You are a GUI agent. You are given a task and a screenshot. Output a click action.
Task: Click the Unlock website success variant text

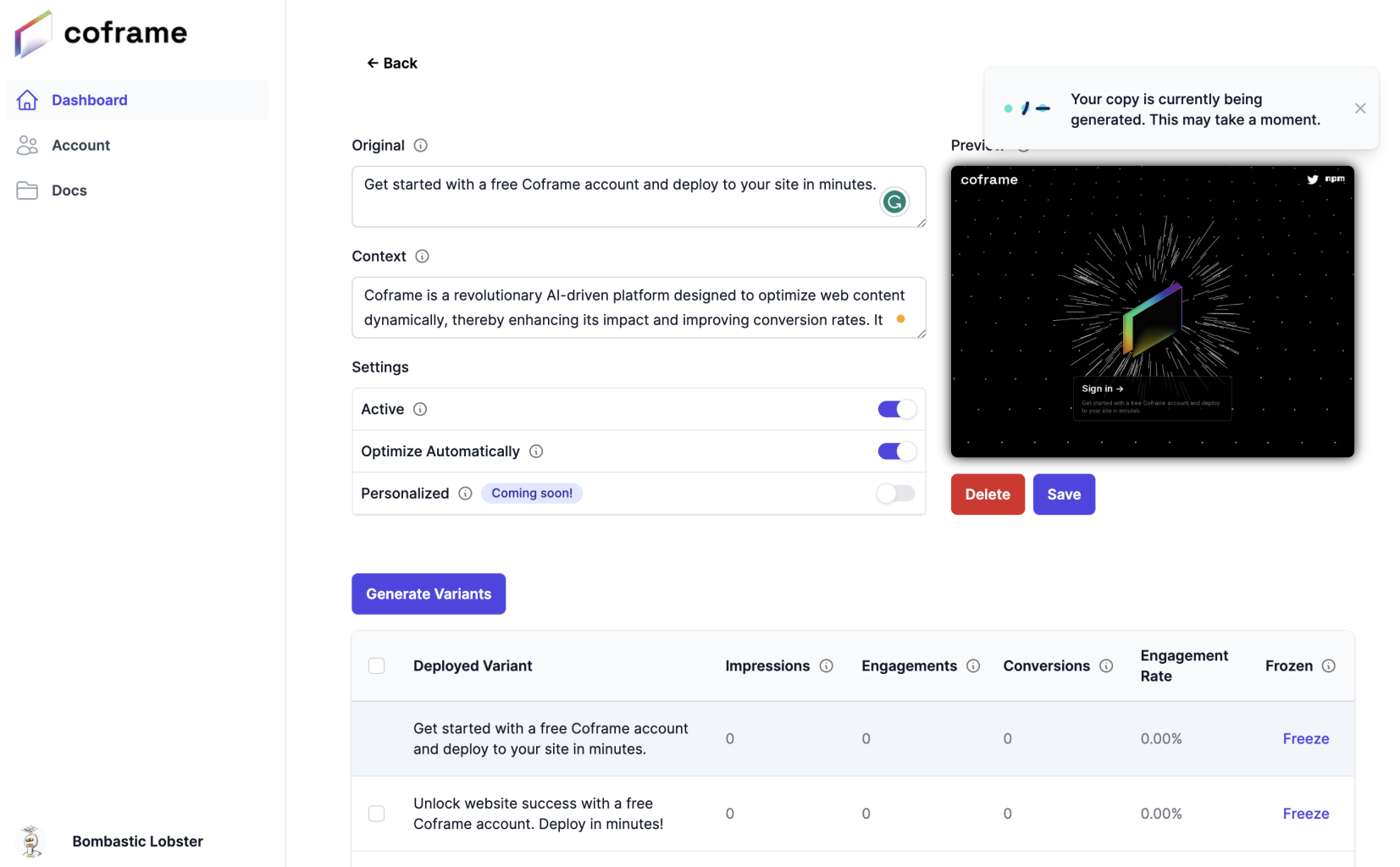[x=539, y=814]
